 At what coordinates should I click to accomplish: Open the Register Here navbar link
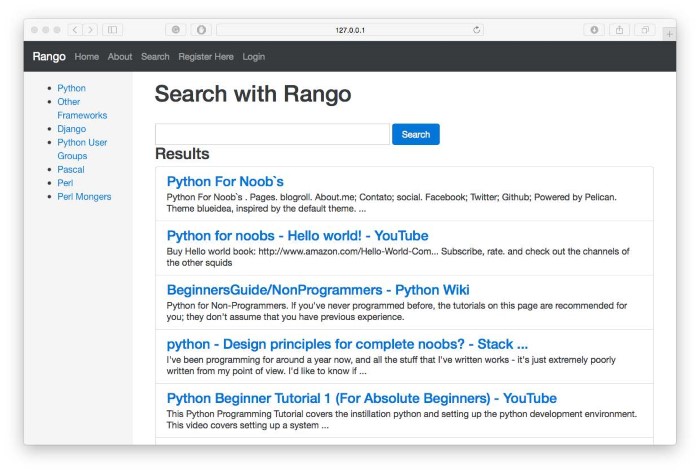(x=206, y=57)
